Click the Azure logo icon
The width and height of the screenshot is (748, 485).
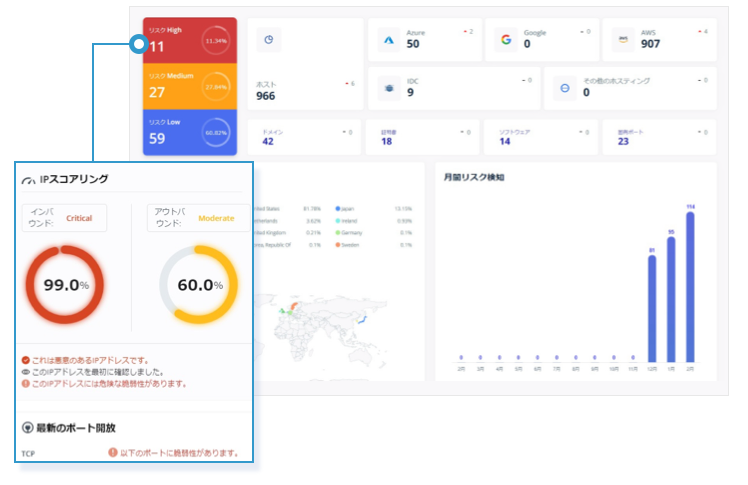click(389, 40)
